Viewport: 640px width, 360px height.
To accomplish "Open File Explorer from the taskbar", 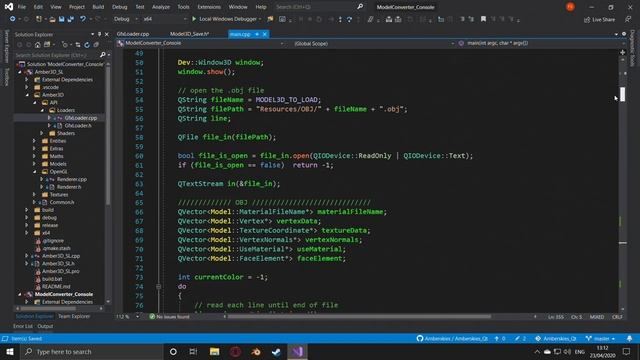I will click(214, 351).
